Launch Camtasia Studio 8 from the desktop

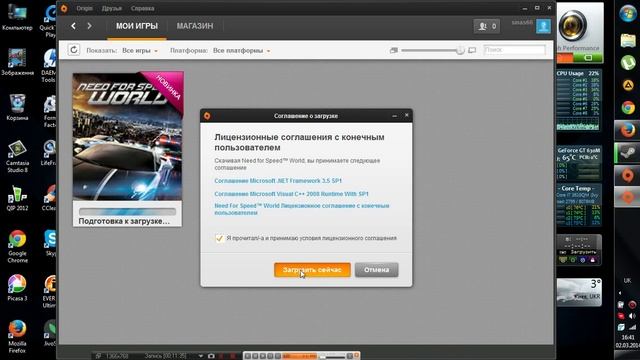point(17,156)
